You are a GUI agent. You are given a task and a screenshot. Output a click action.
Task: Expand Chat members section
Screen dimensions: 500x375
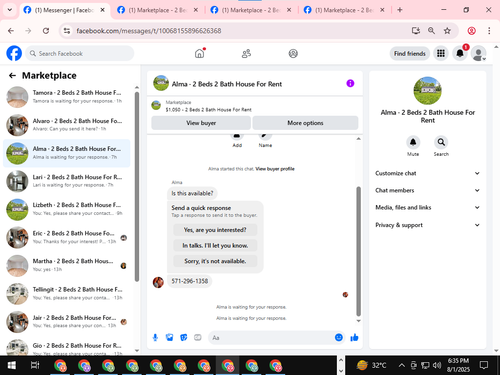[428, 190]
